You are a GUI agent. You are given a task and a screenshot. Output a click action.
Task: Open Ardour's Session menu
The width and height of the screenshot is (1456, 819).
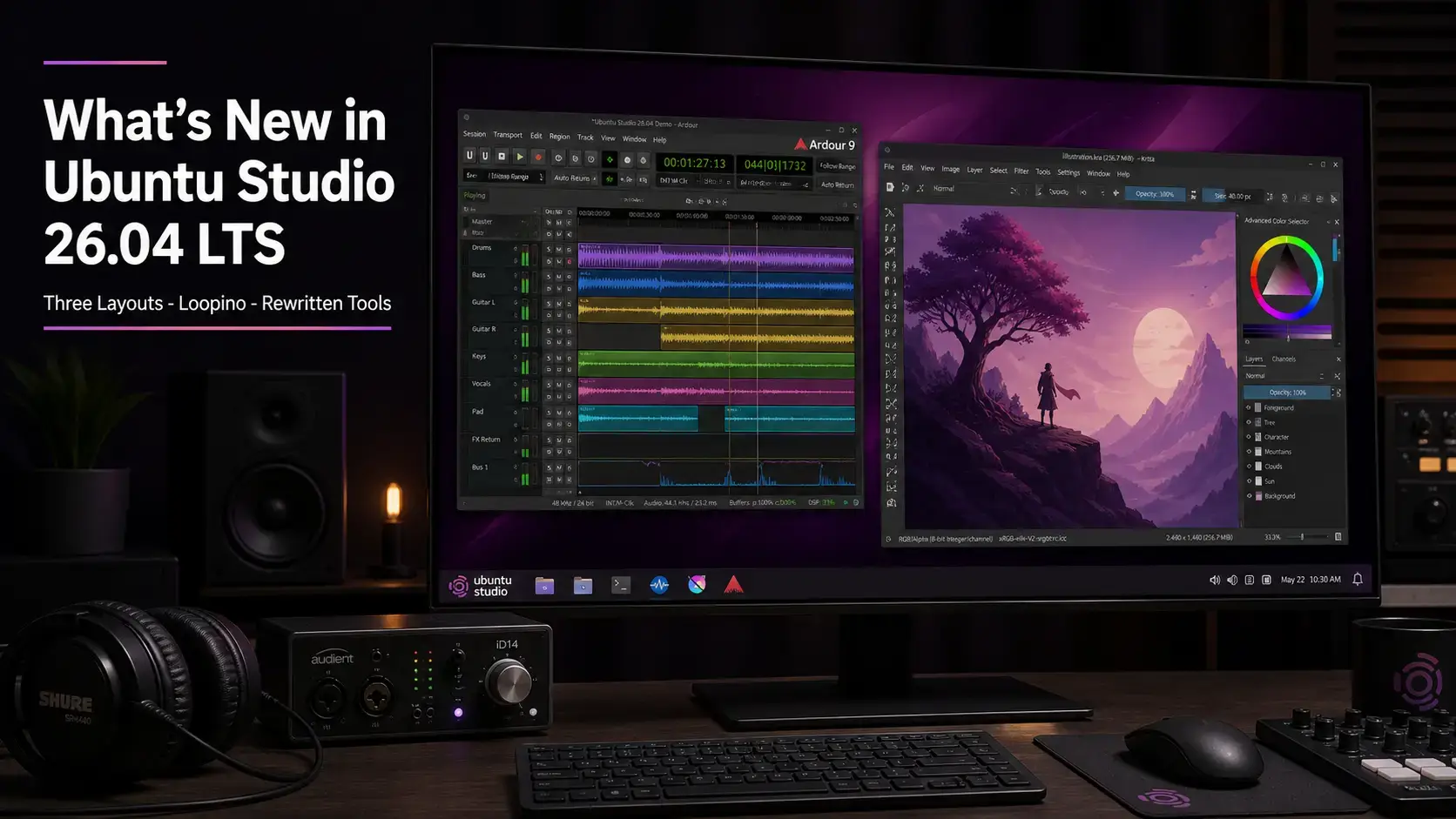click(475, 134)
